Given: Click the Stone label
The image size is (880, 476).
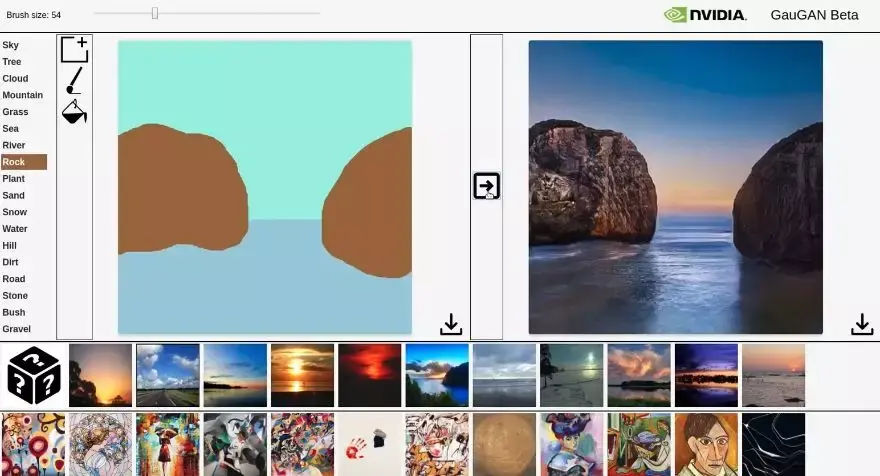Looking at the screenshot, I should 15,295.
